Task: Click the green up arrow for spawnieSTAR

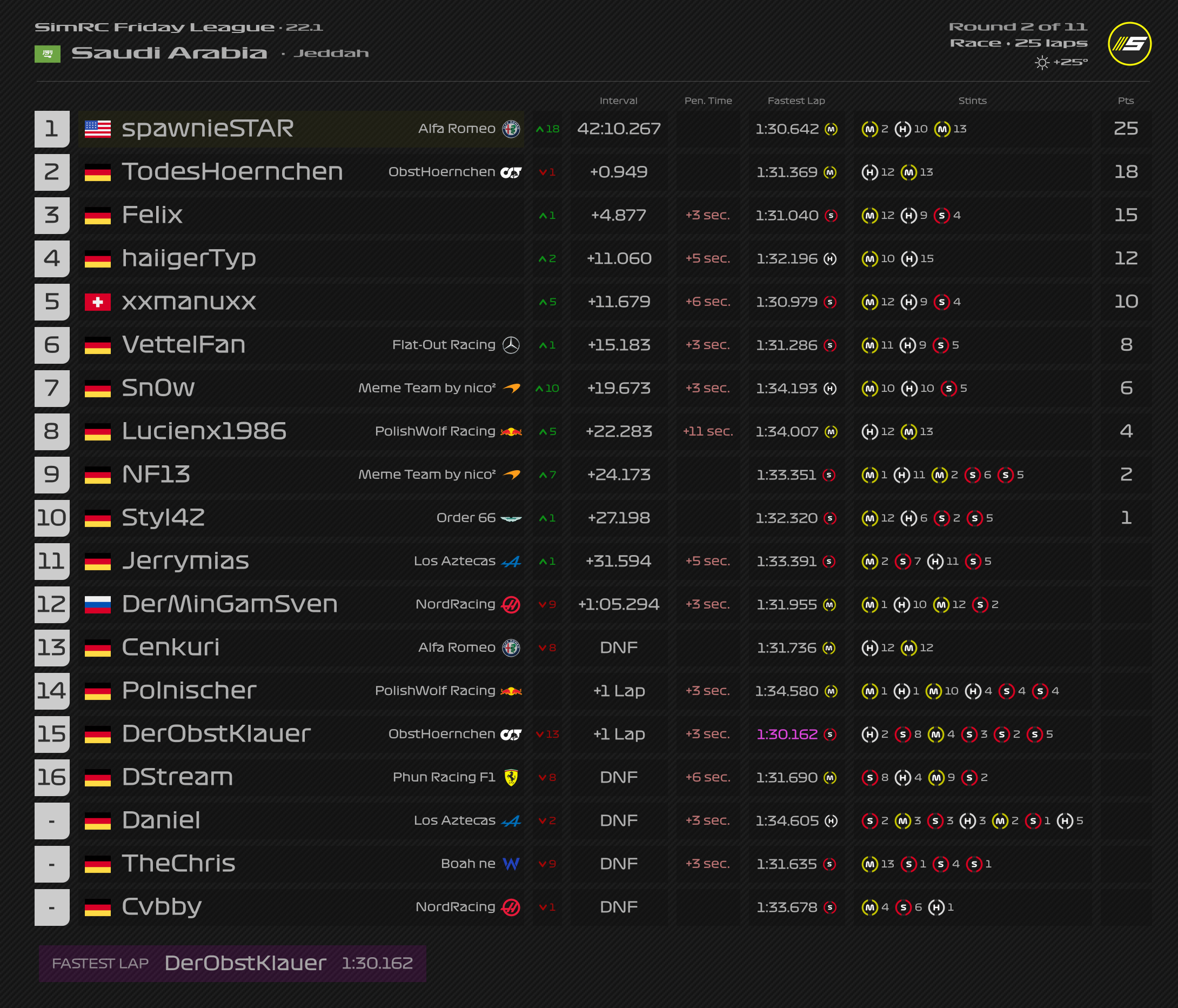Action: [x=539, y=130]
